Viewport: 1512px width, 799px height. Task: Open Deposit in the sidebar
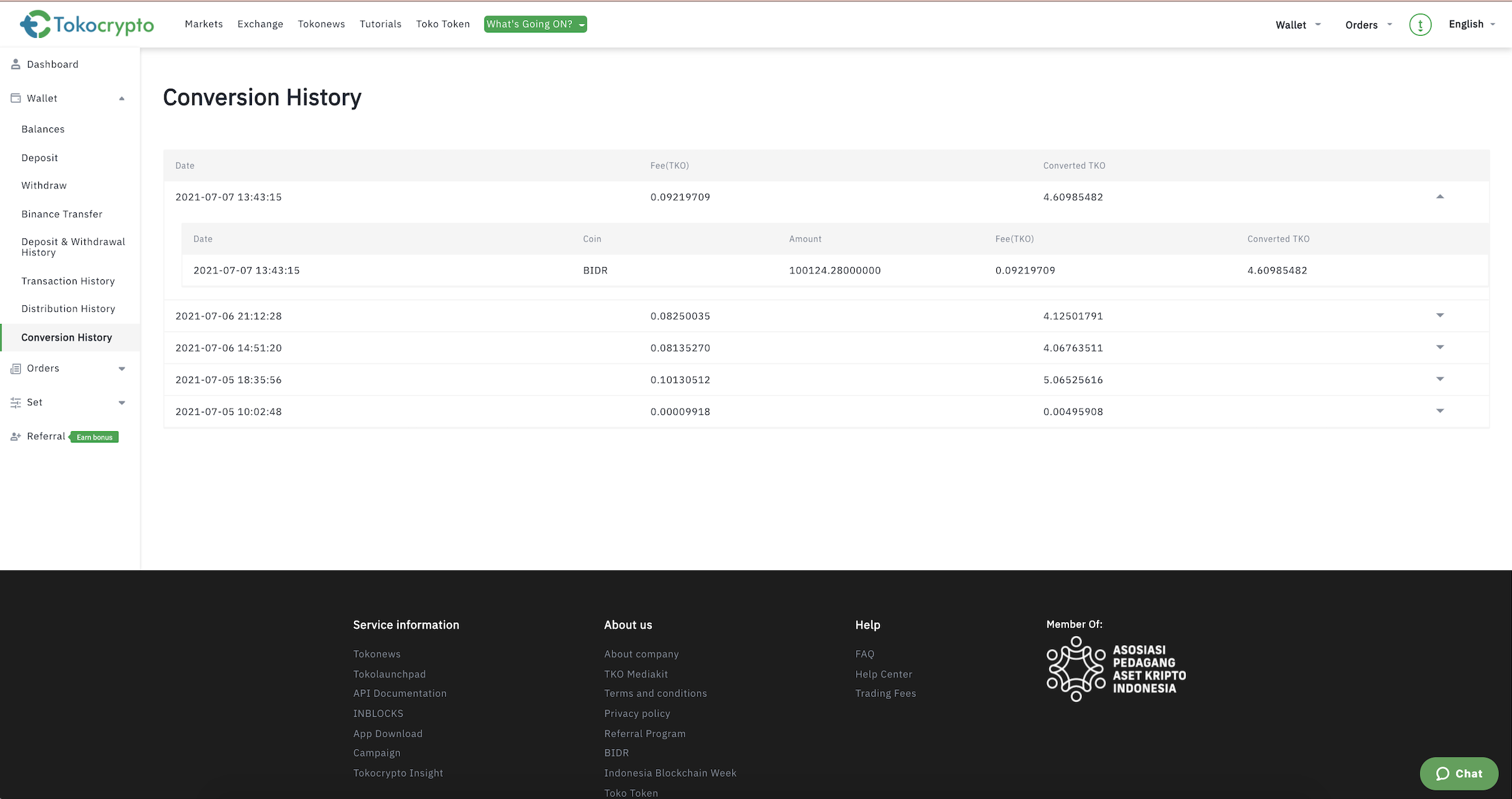click(x=40, y=158)
